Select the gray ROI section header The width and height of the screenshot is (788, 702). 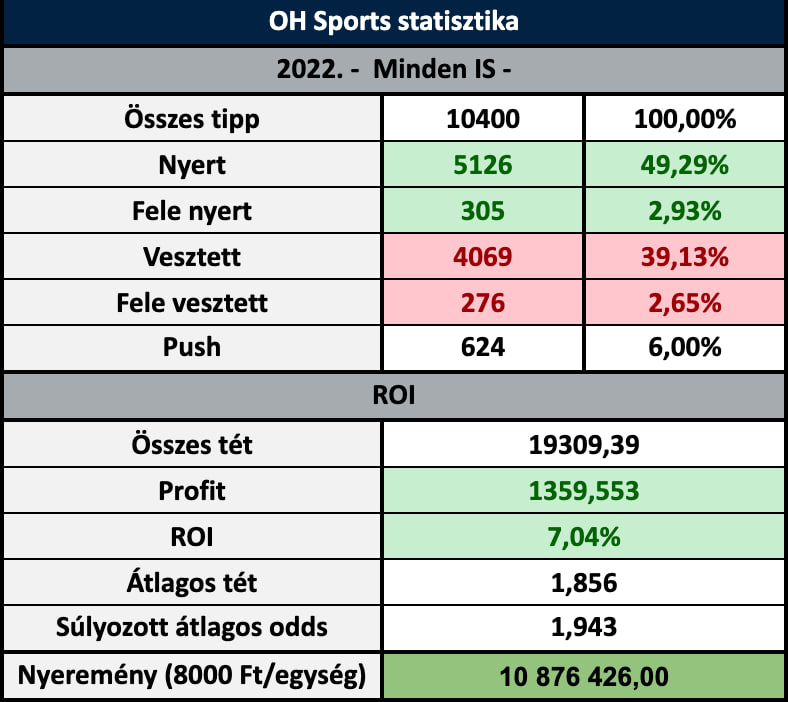[x=394, y=397]
